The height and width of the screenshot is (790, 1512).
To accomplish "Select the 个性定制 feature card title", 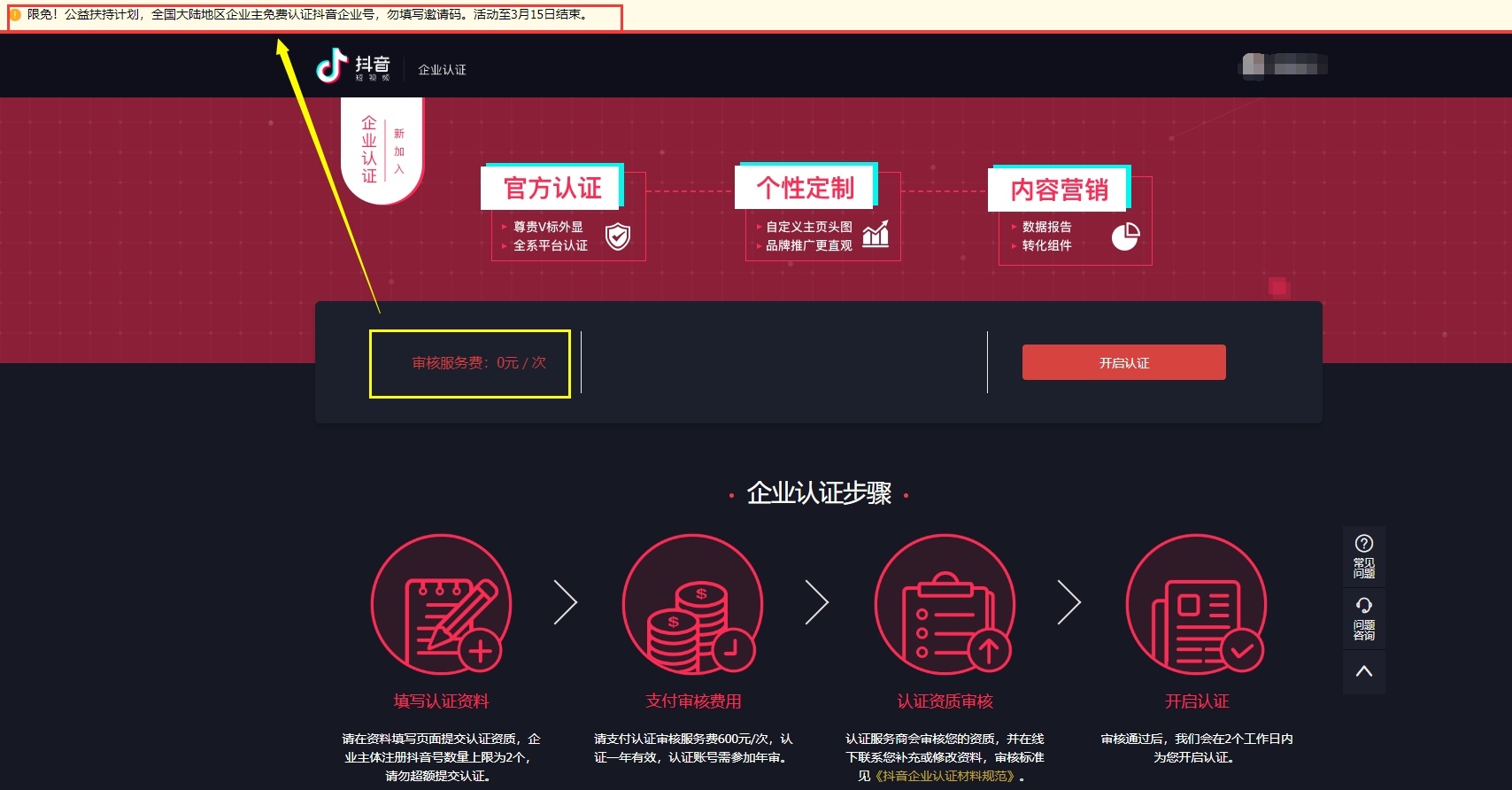I will (806, 187).
